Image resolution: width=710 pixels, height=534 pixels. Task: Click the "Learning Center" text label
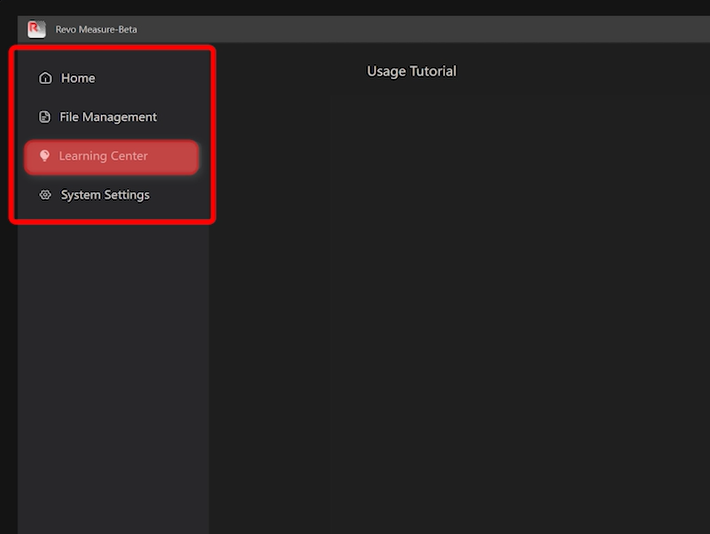(x=103, y=156)
